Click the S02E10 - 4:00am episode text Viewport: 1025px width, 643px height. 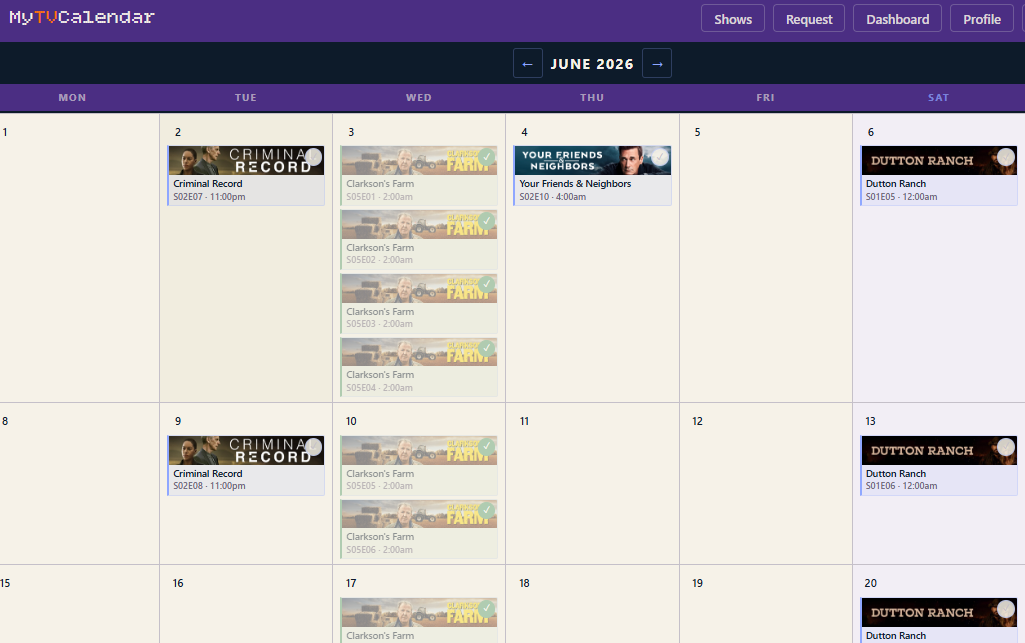552,197
